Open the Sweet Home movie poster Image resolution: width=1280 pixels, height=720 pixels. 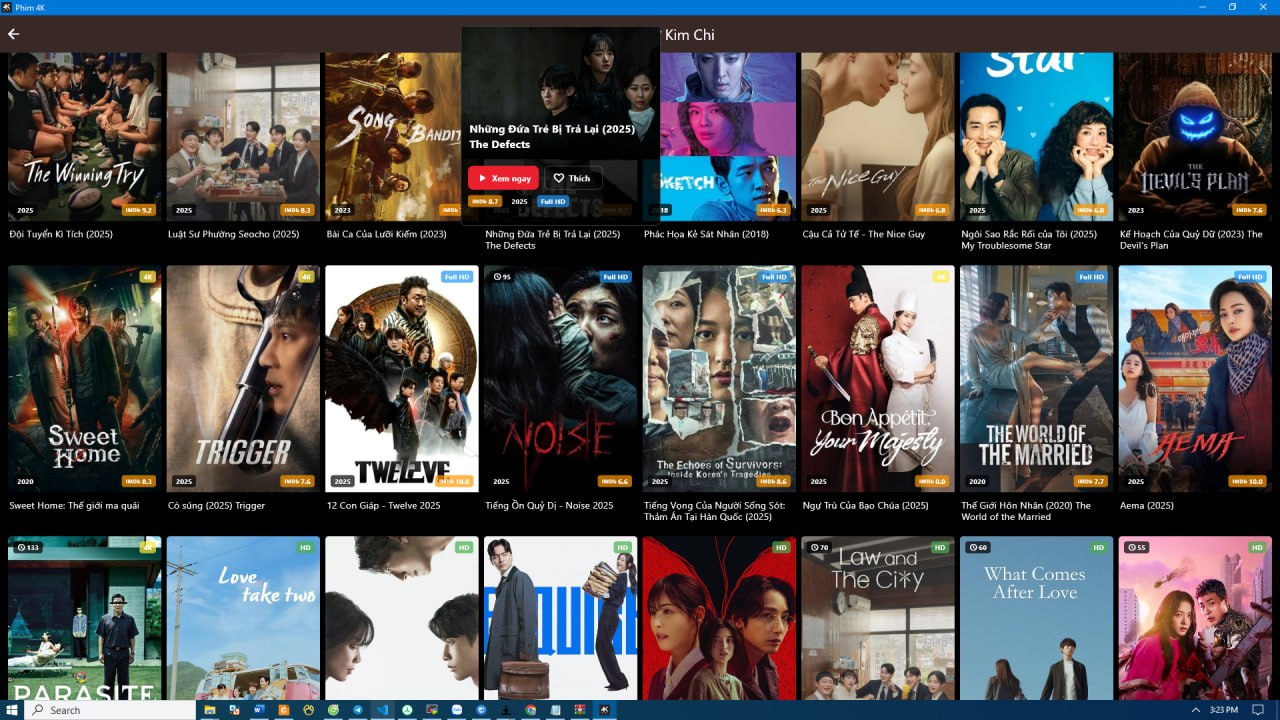tap(84, 378)
